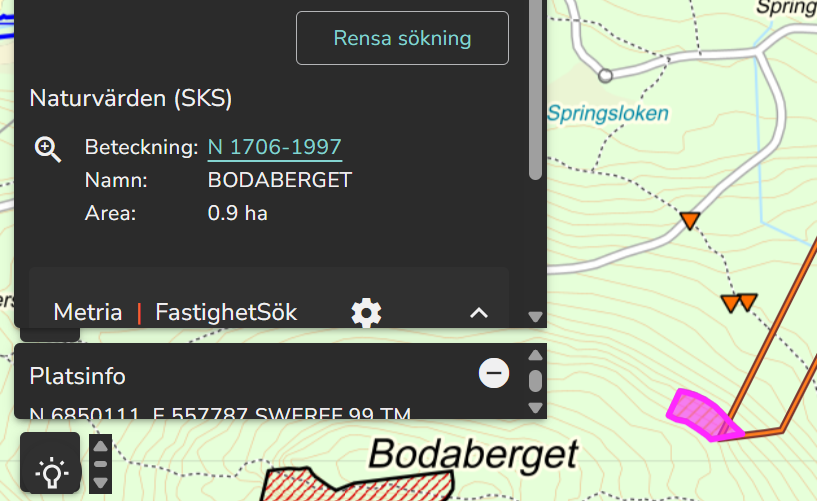Open the N 1706-1997 beteckning link
Viewport: 817px width, 501px height.
275,147
